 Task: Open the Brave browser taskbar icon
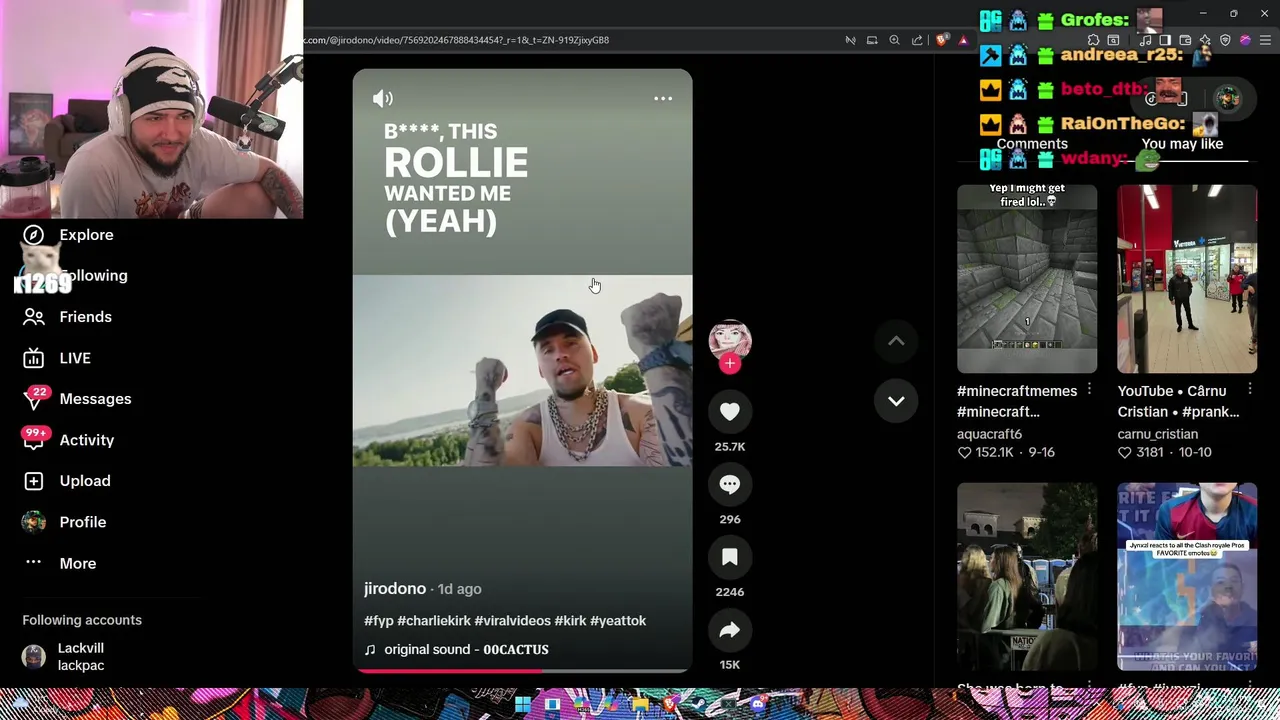point(670,704)
